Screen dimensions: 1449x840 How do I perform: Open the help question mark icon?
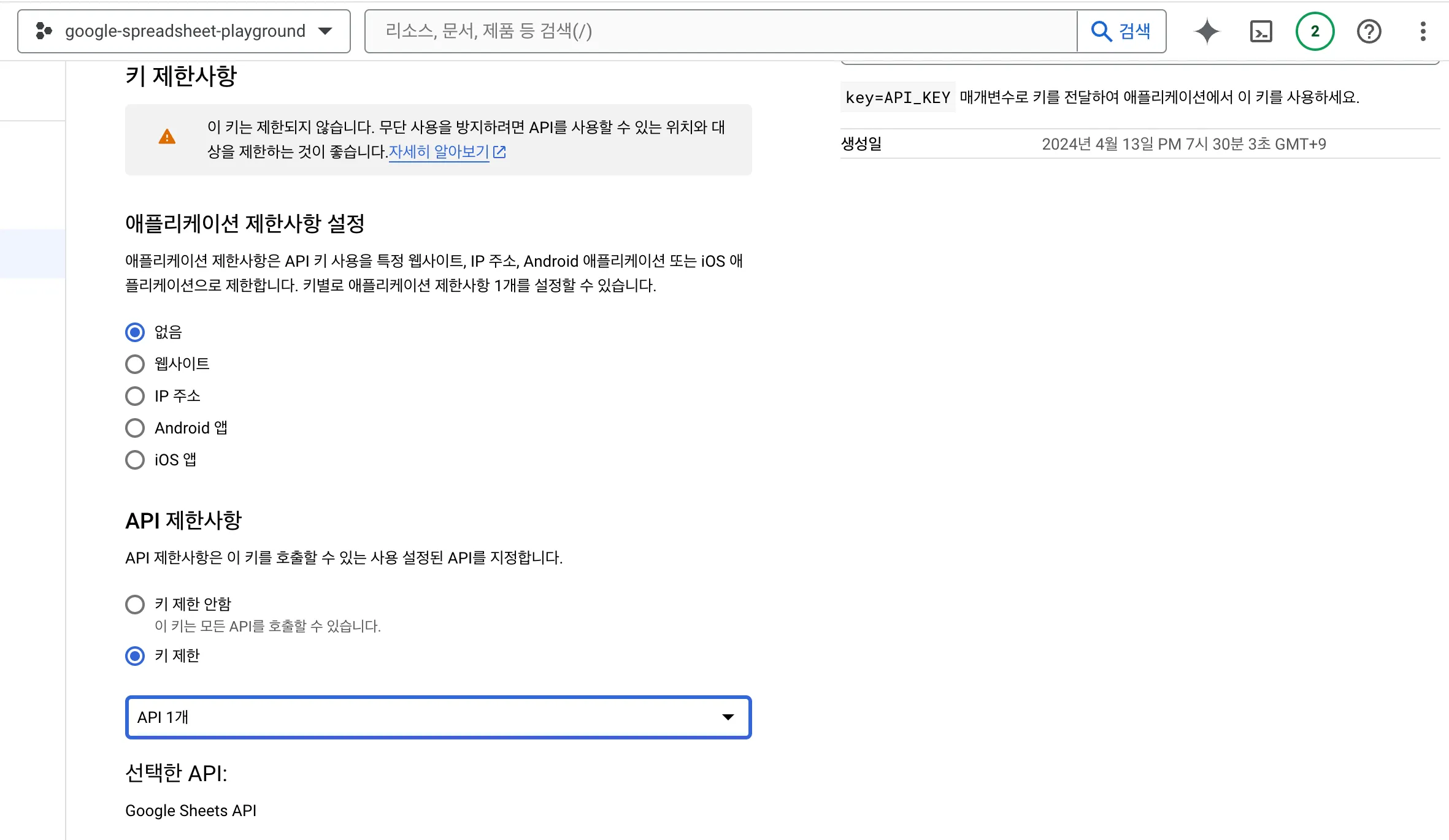point(1368,31)
